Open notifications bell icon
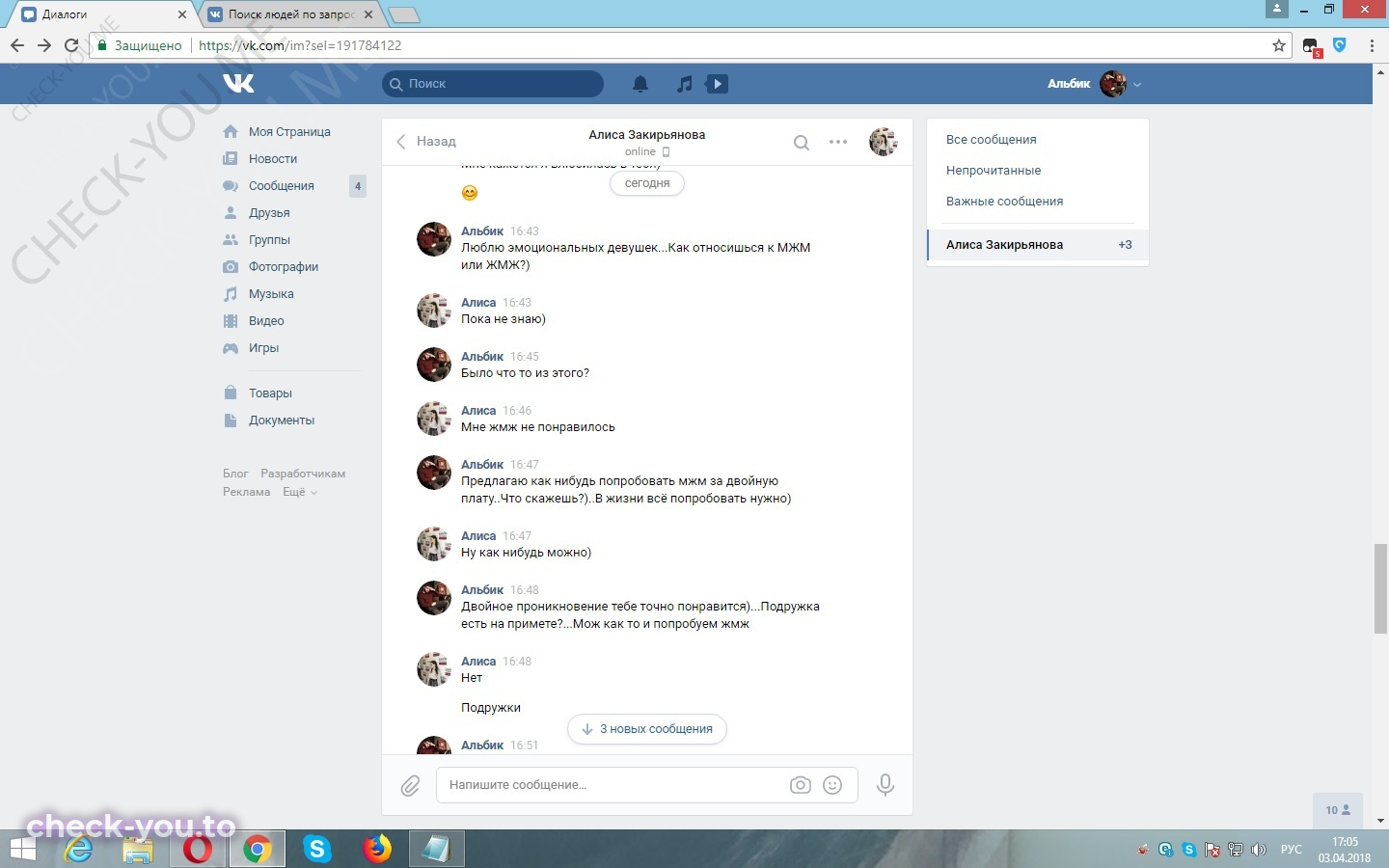This screenshot has width=1389, height=868. (640, 84)
